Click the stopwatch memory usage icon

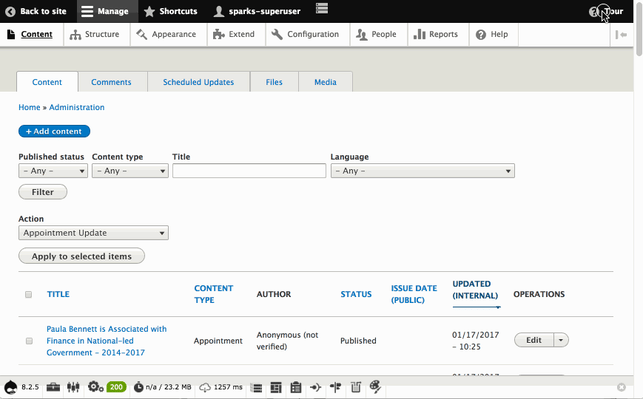coord(139,387)
